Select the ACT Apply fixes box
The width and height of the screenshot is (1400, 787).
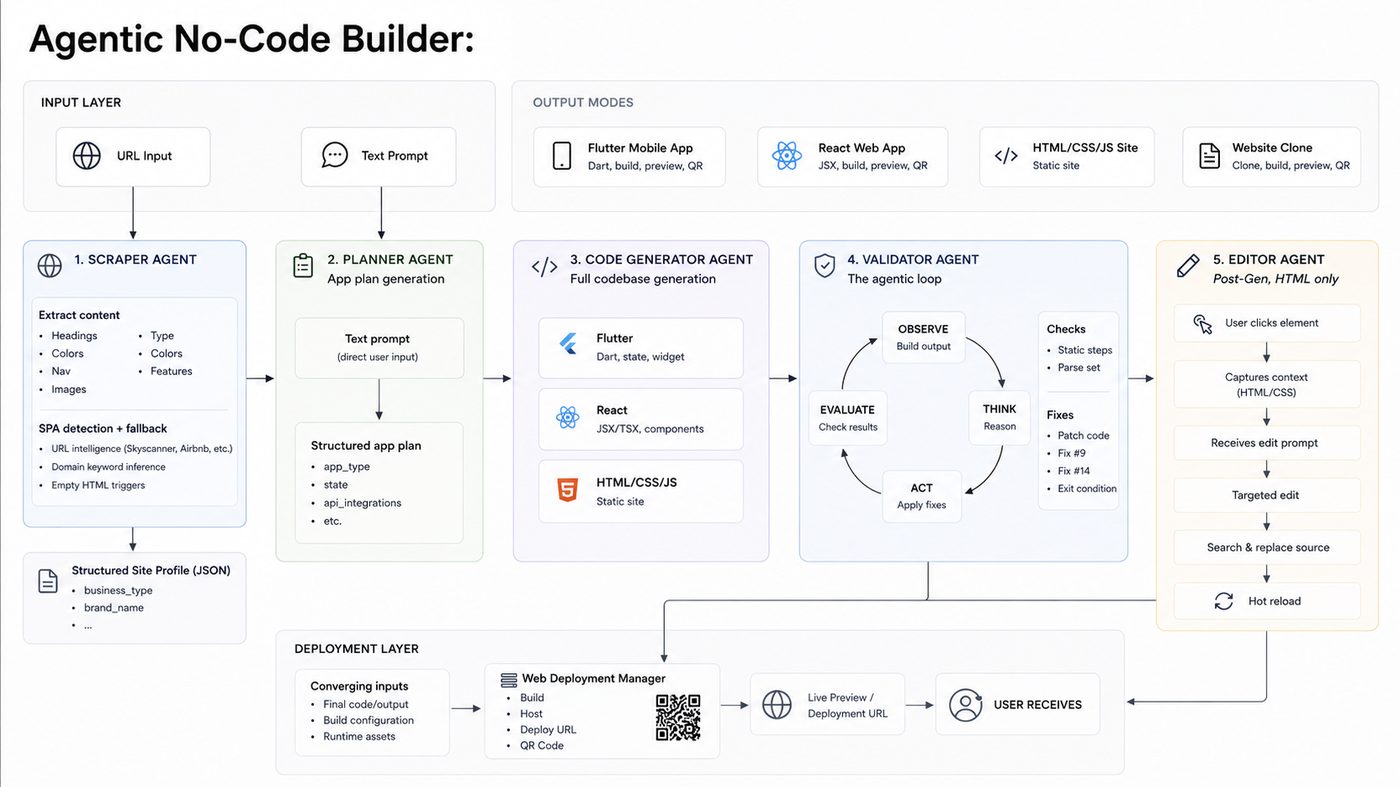tap(922, 497)
